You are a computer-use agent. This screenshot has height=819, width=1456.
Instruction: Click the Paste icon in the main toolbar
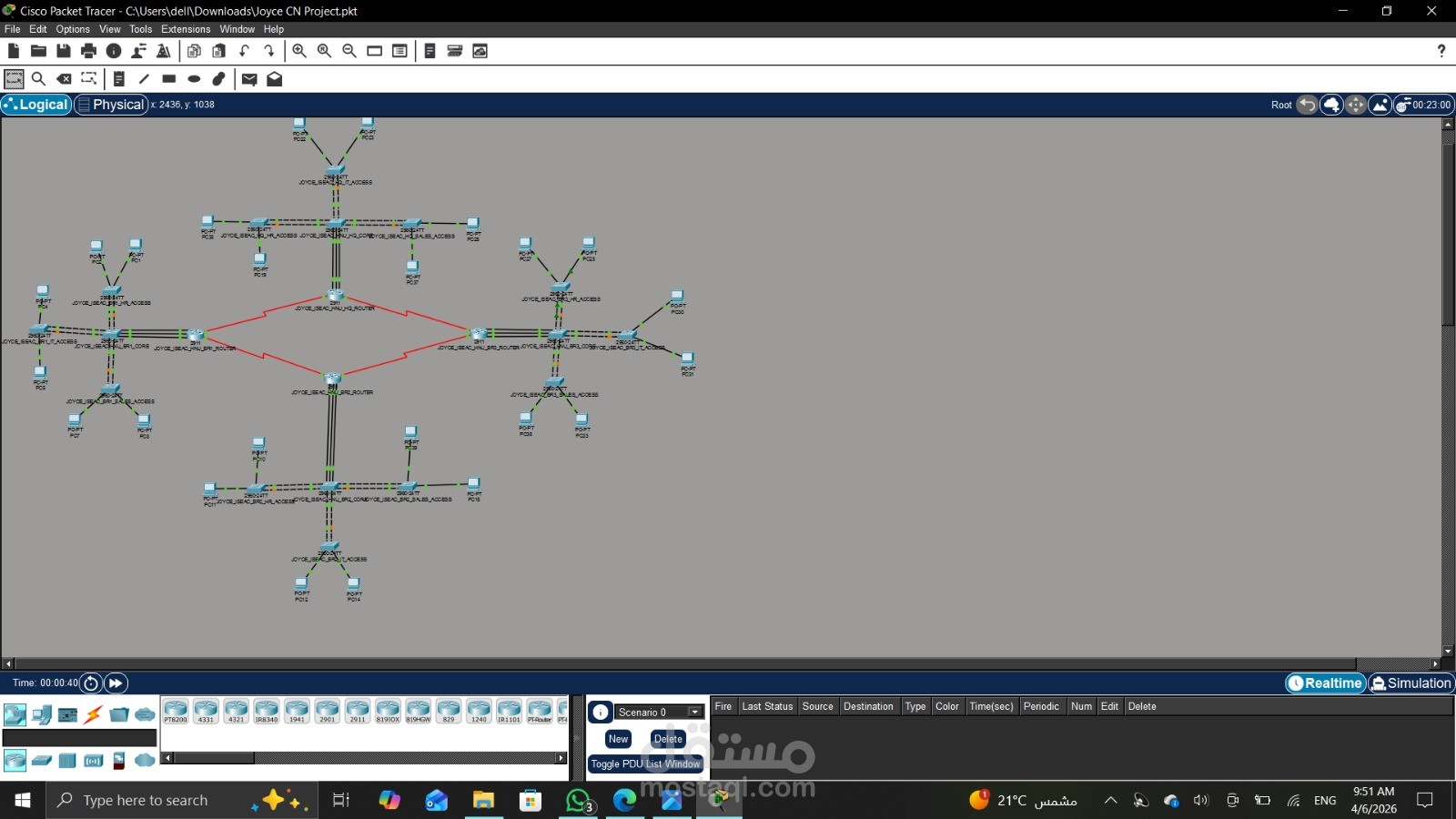click(219, 51)
